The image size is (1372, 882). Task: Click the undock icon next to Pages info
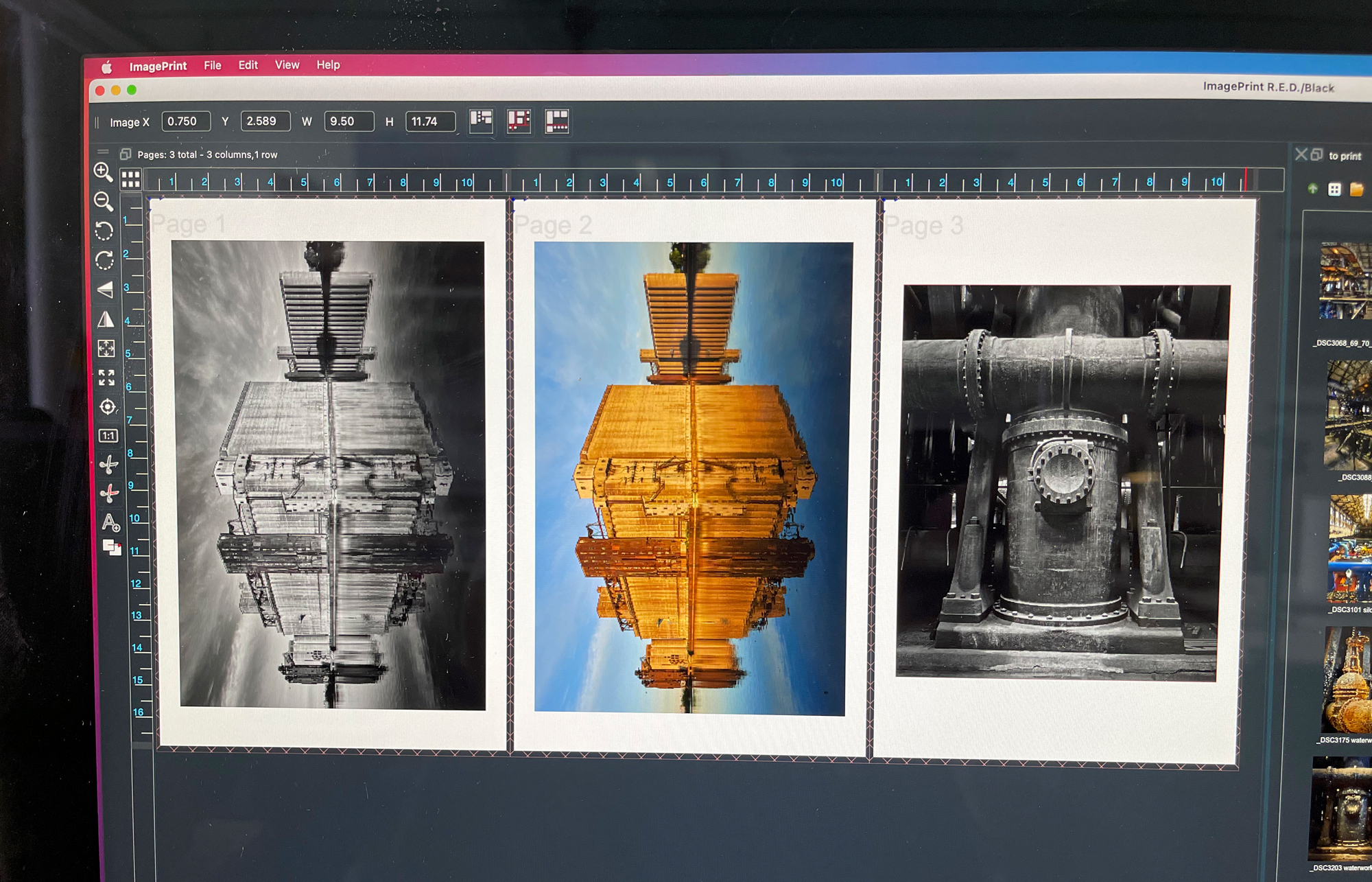(x=126, y=154)
